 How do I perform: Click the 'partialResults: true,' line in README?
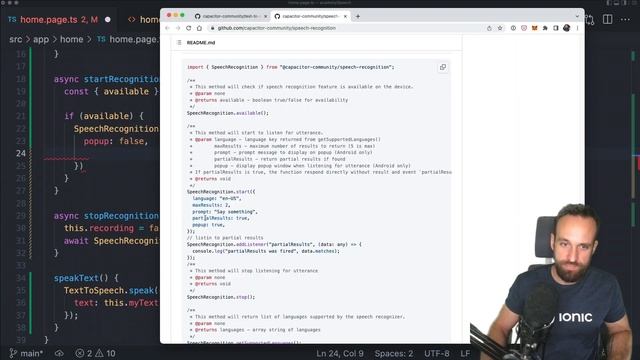pos(221,218)
